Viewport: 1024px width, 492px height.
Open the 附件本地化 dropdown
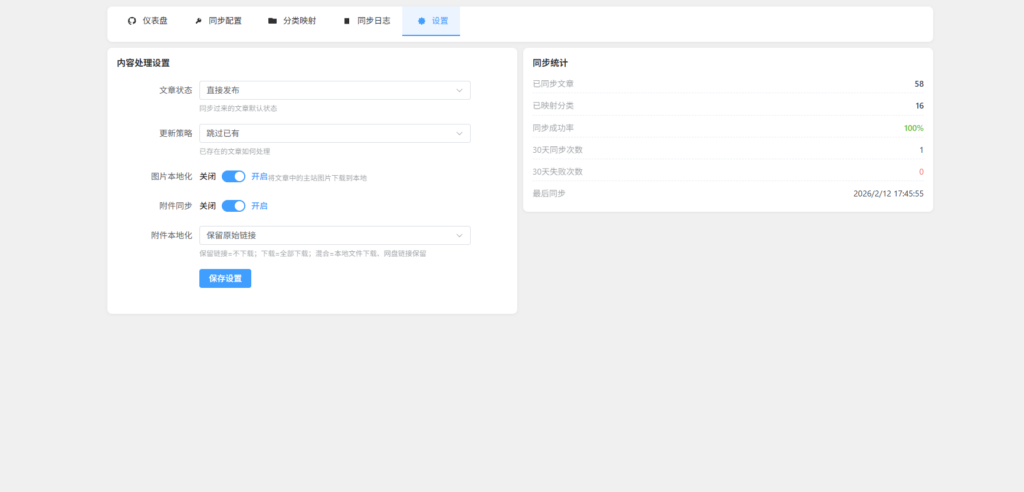point(334,236)
